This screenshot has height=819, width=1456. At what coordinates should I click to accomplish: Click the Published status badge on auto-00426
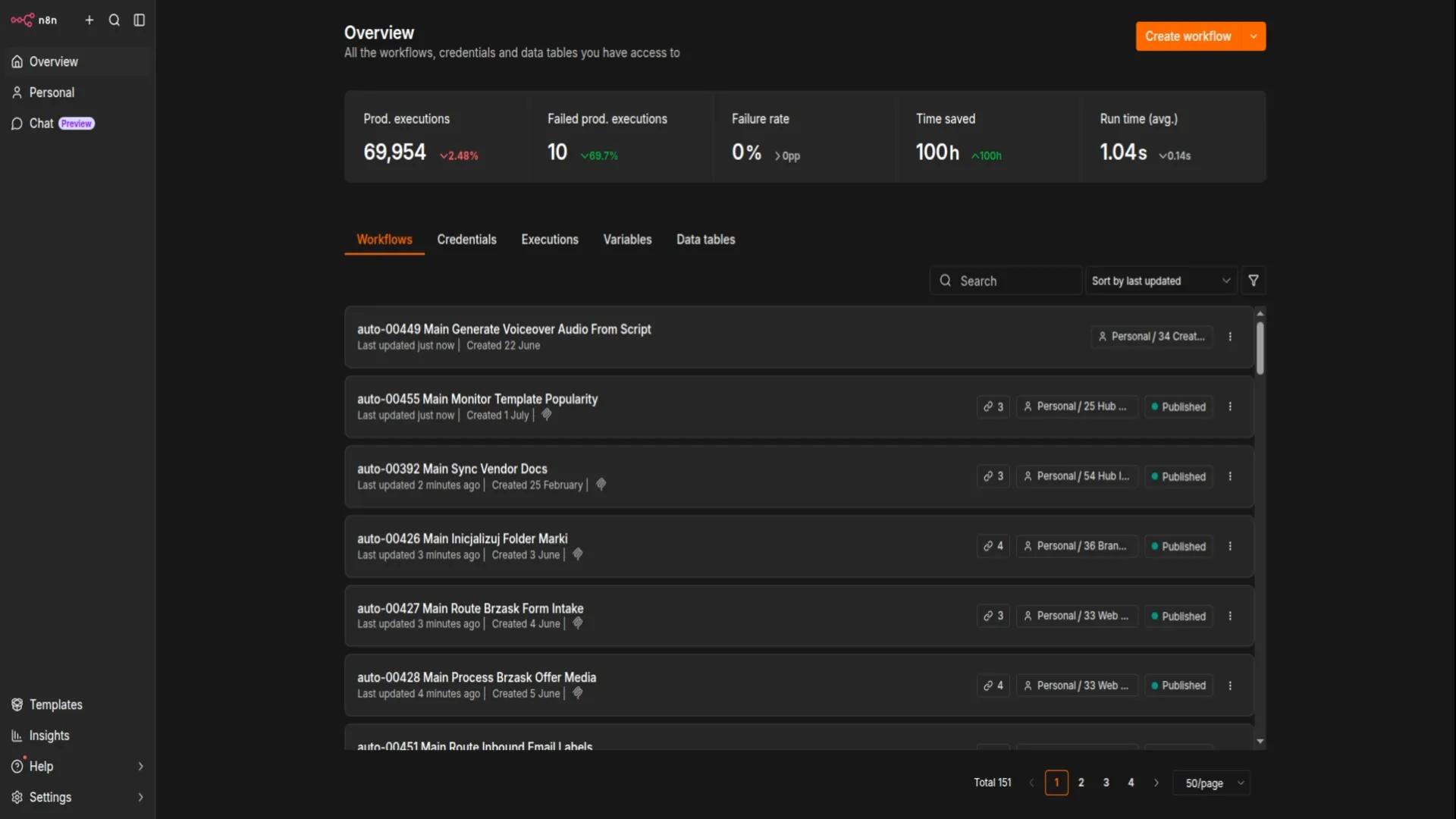(x=1178, y=546)
